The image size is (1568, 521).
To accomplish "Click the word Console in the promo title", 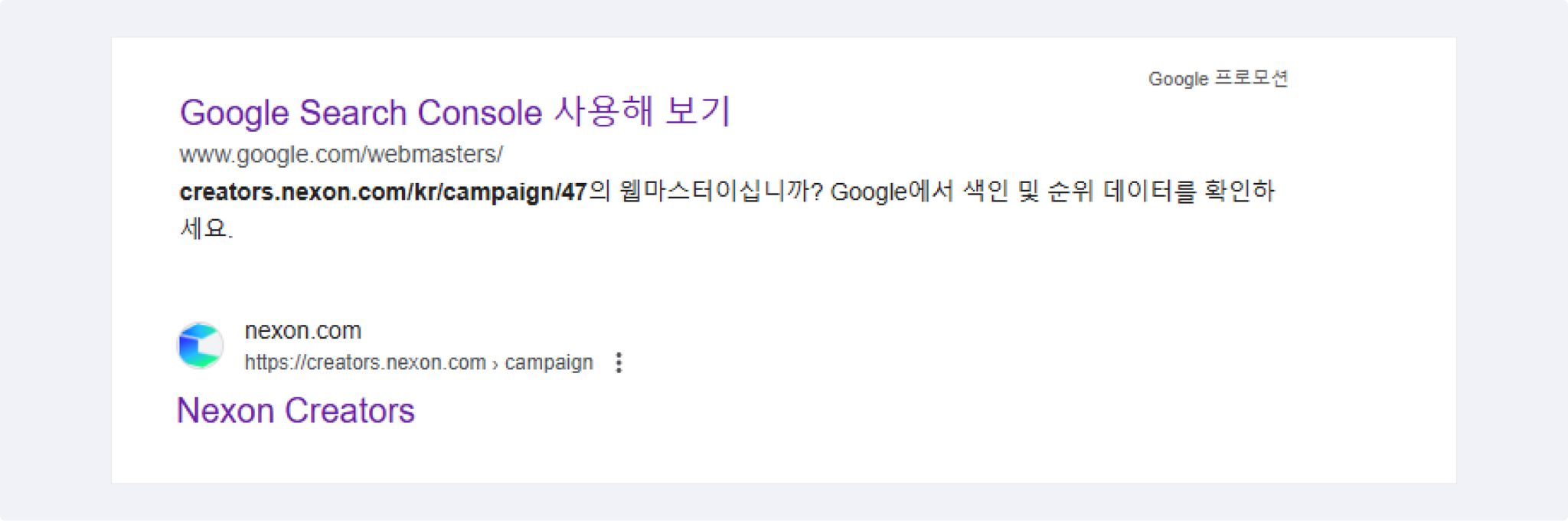I will [x=480, y=113].
